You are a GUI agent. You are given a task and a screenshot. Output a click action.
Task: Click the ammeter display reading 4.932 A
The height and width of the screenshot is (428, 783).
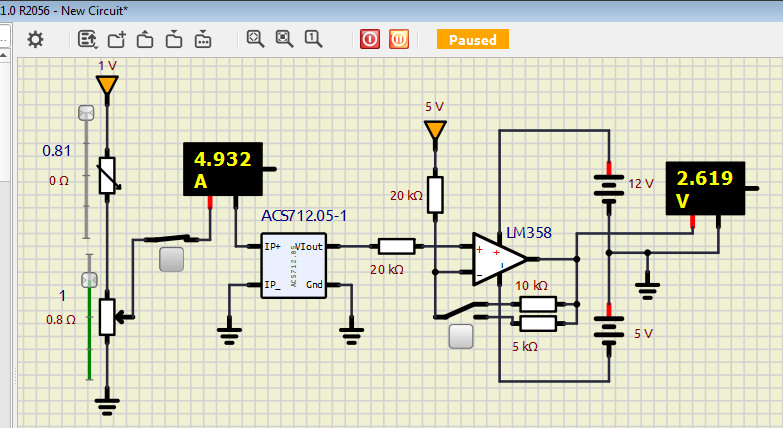tap(223, 169)
